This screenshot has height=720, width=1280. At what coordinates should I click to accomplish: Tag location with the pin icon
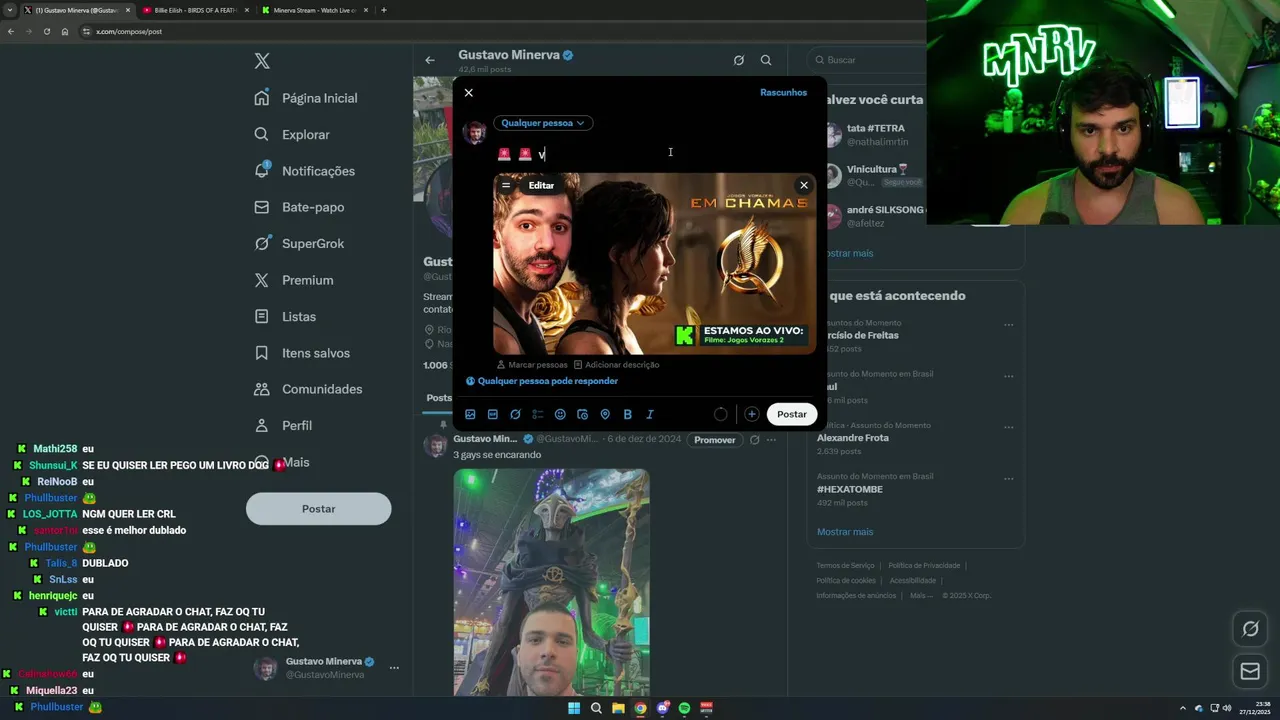pyautogui.click(x=605, y=414)
